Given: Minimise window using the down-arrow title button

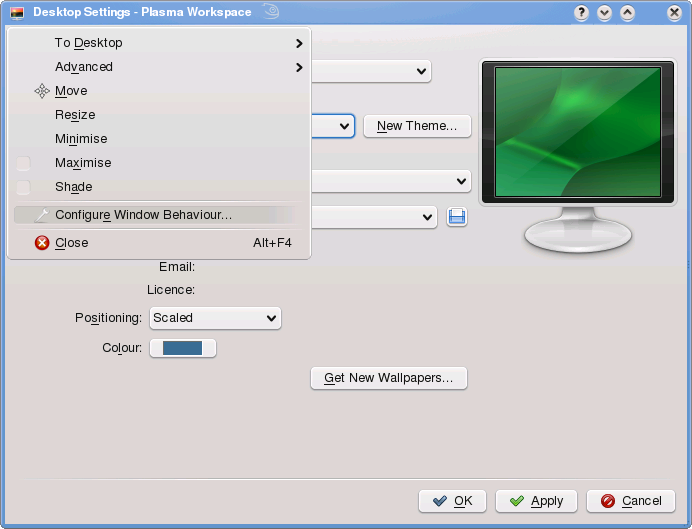Looking at the screenshot, I should [604, 12].
